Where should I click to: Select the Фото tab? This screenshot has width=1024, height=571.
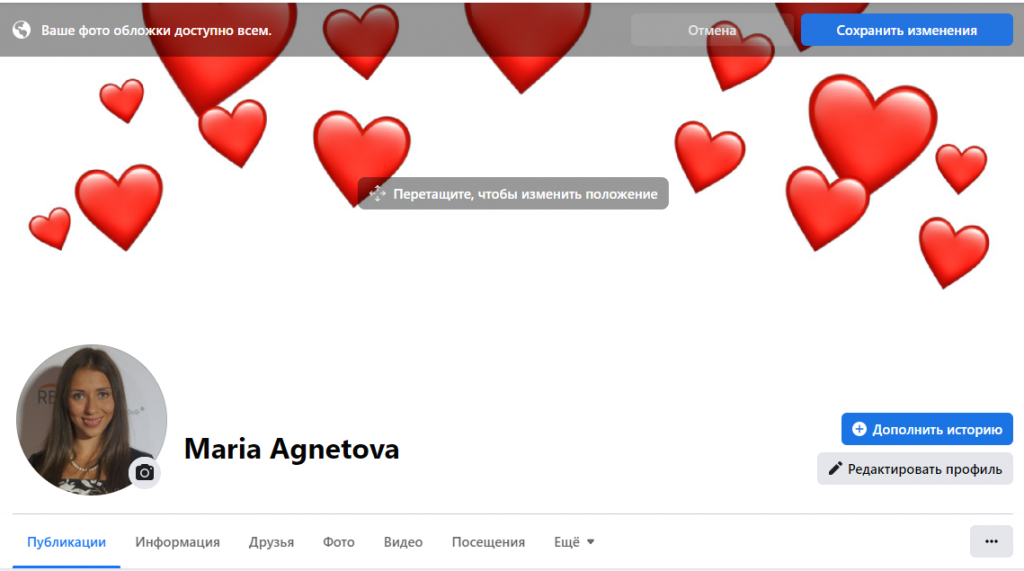coord(338,542)
